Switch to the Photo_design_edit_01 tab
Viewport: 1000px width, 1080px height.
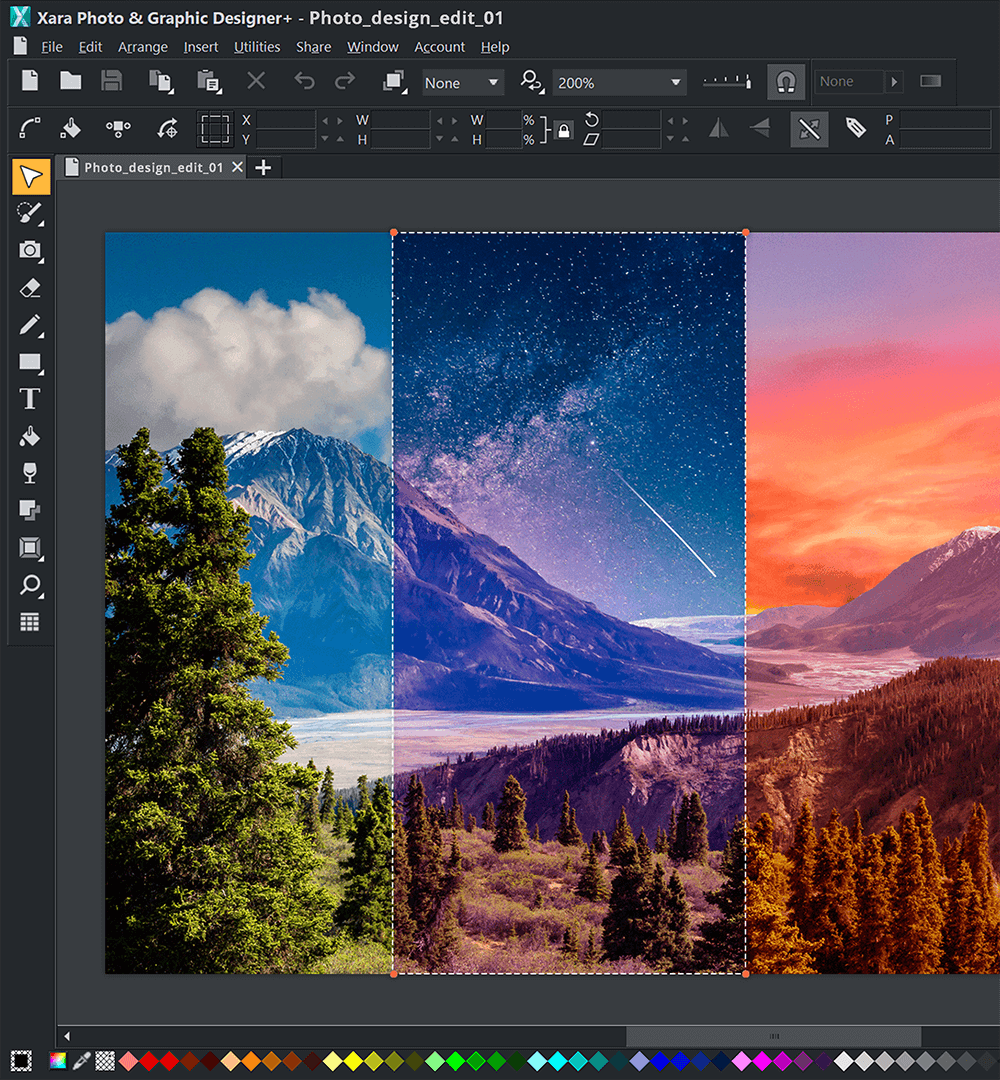point(155,167)
